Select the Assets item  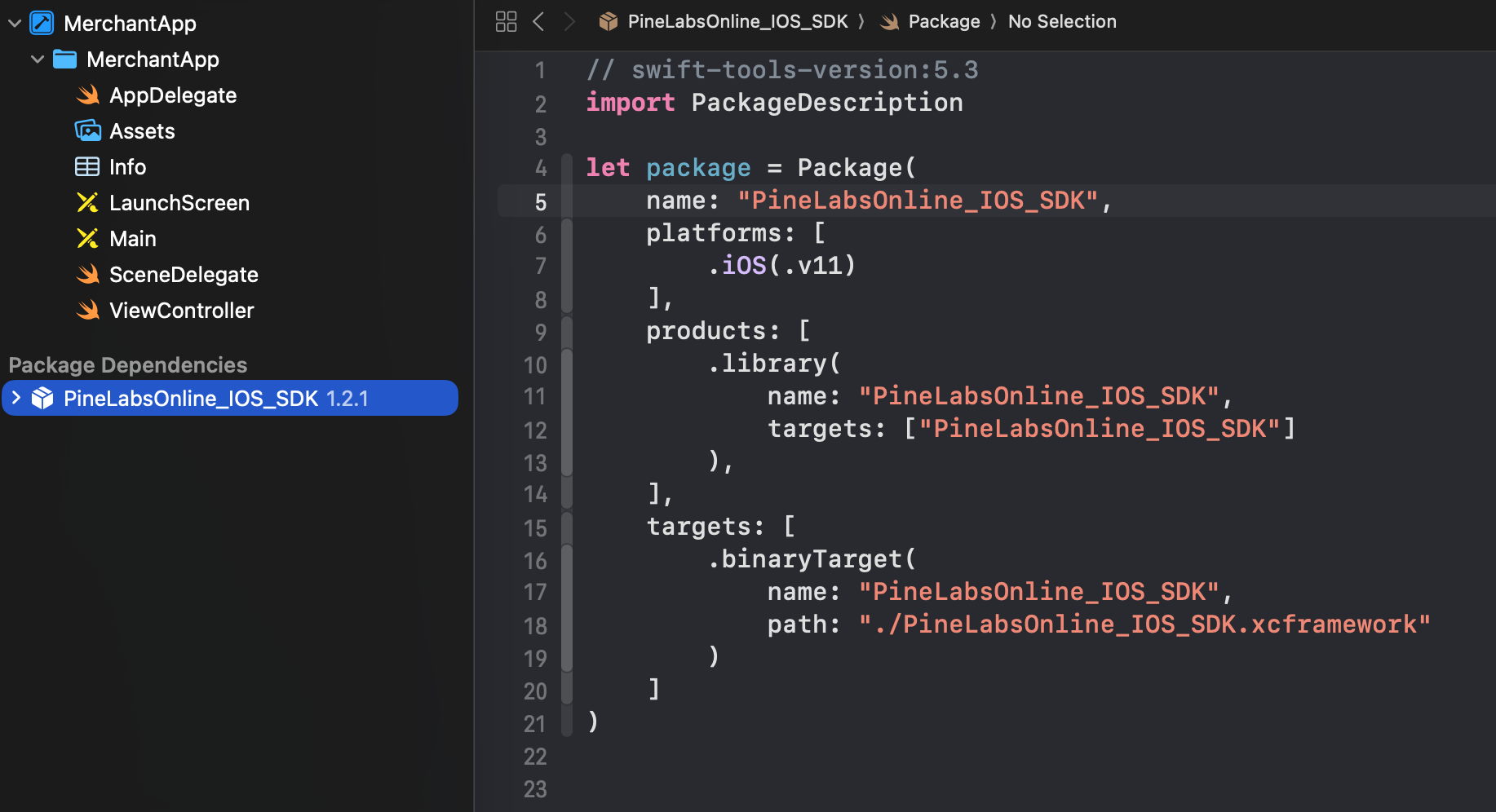(142, 131)
